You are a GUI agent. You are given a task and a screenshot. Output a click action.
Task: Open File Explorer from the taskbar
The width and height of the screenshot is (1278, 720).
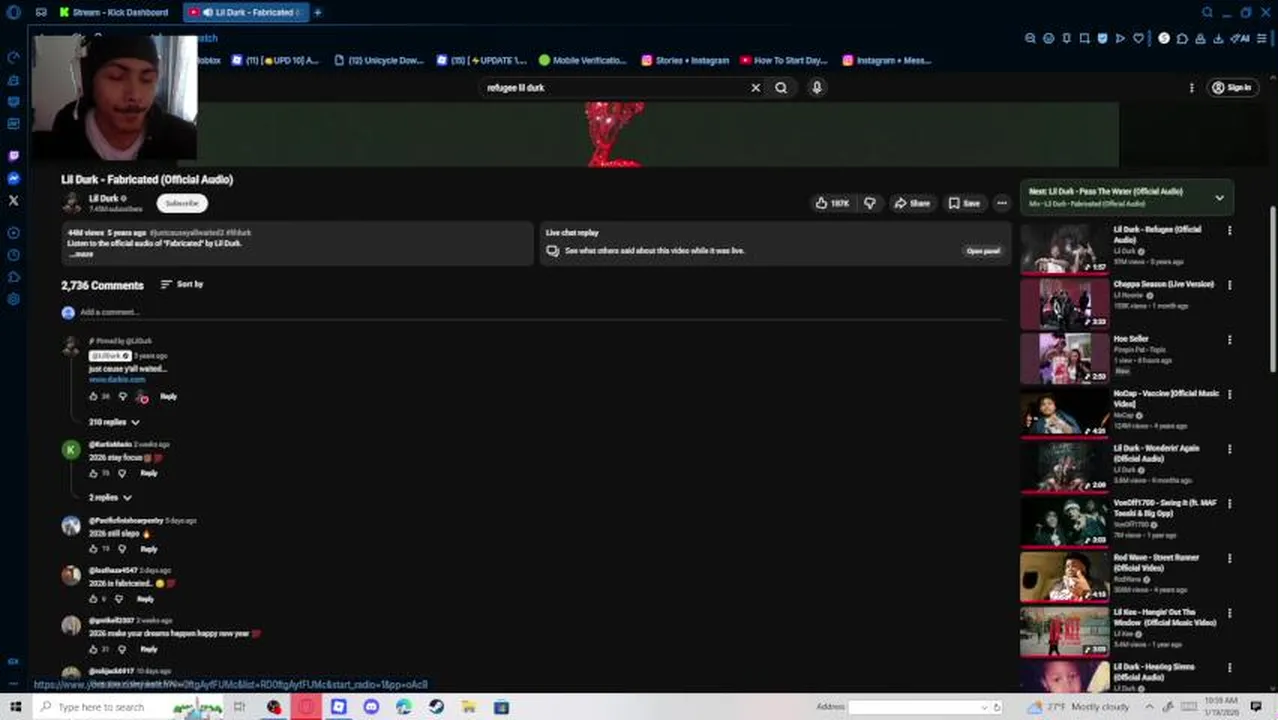click(x=468, y=707)
